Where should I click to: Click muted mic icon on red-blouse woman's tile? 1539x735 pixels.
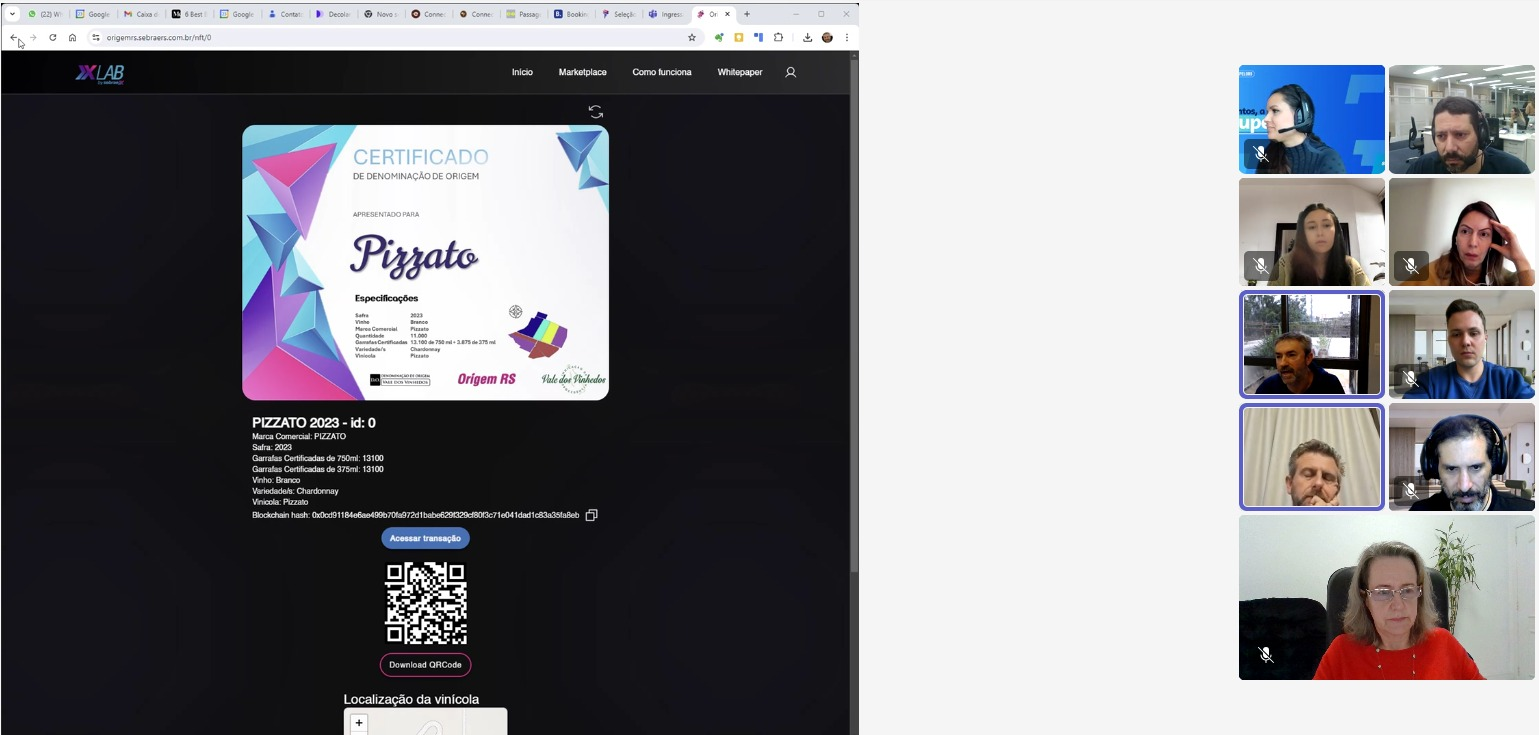click(1266, 655)
